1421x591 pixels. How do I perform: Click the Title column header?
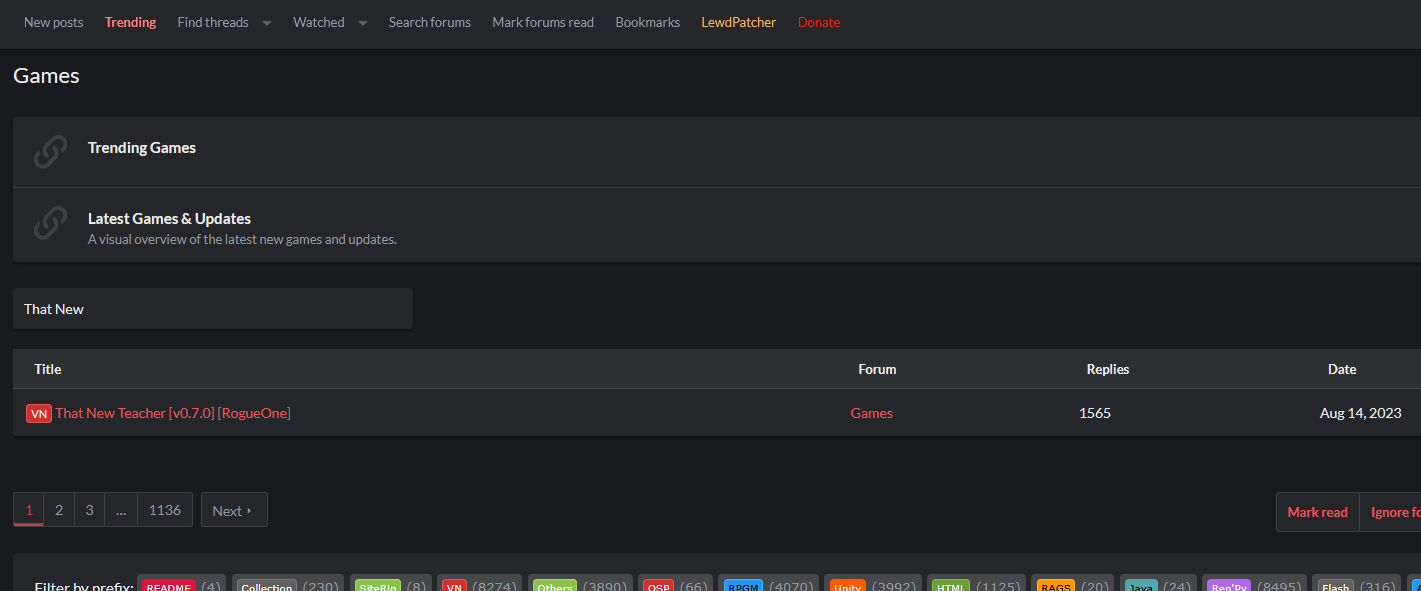click(x=48, y=369)
